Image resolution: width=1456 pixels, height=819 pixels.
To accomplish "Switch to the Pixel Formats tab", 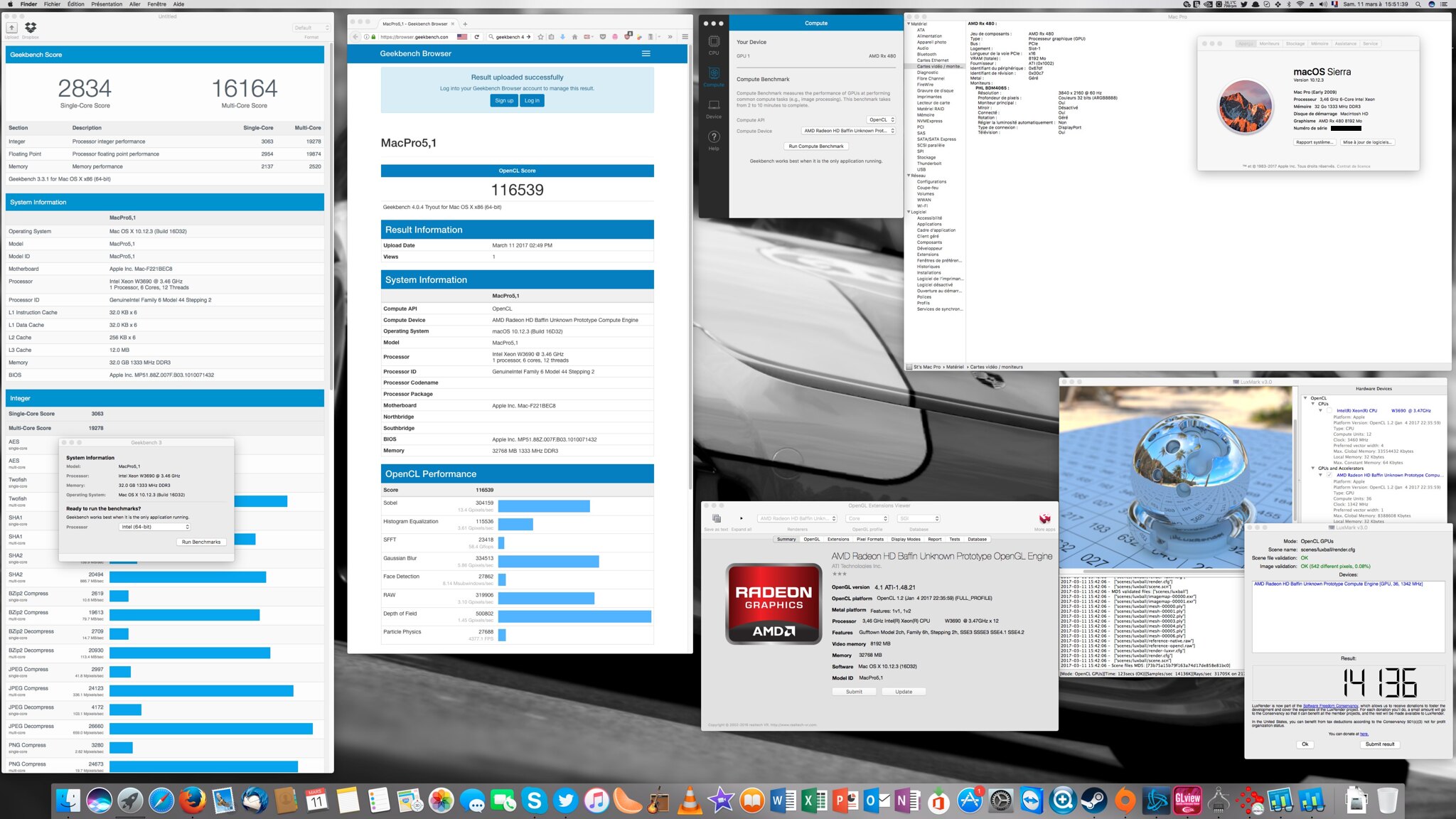I will (x=870, y=540).
